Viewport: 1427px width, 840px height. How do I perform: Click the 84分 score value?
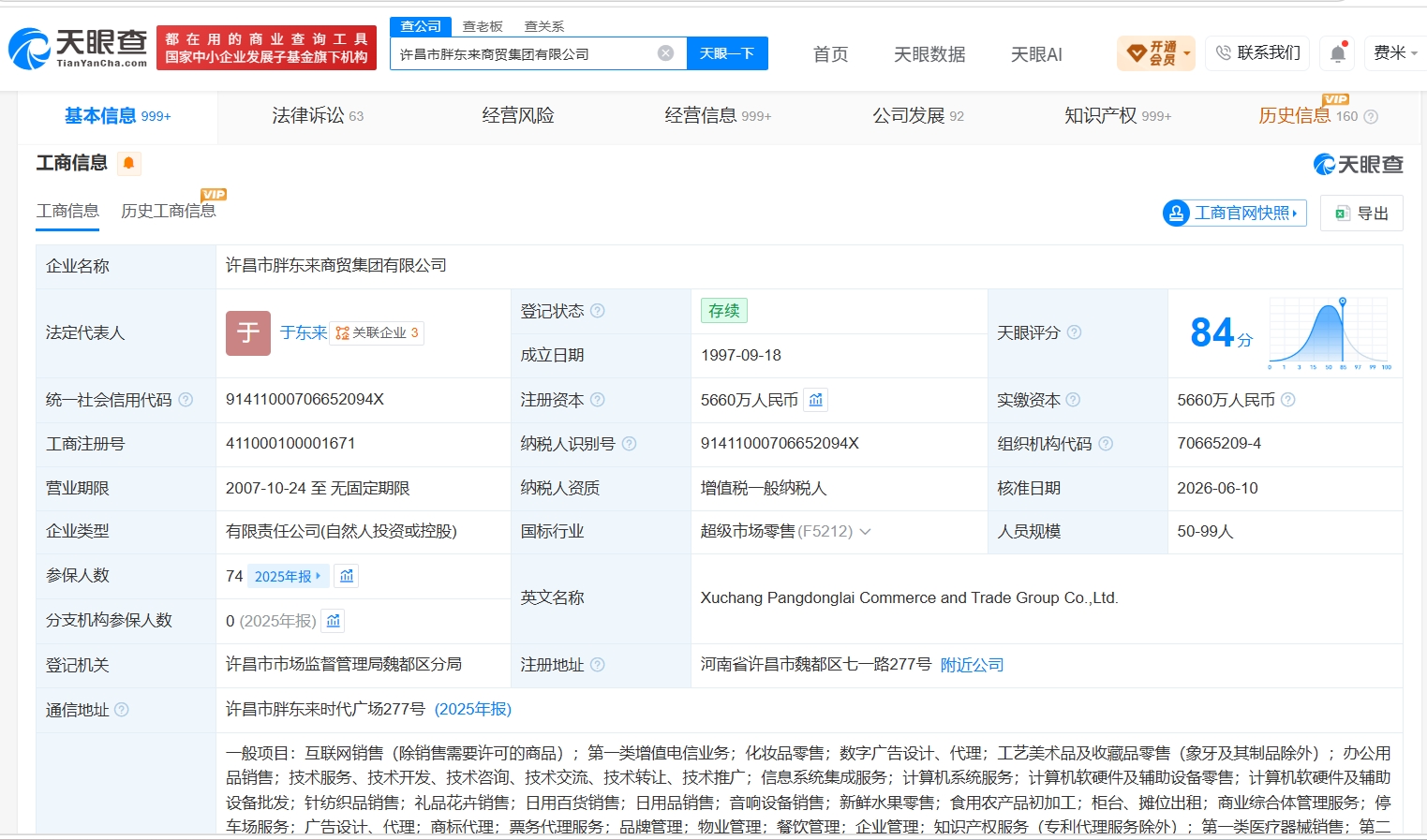1221,332
